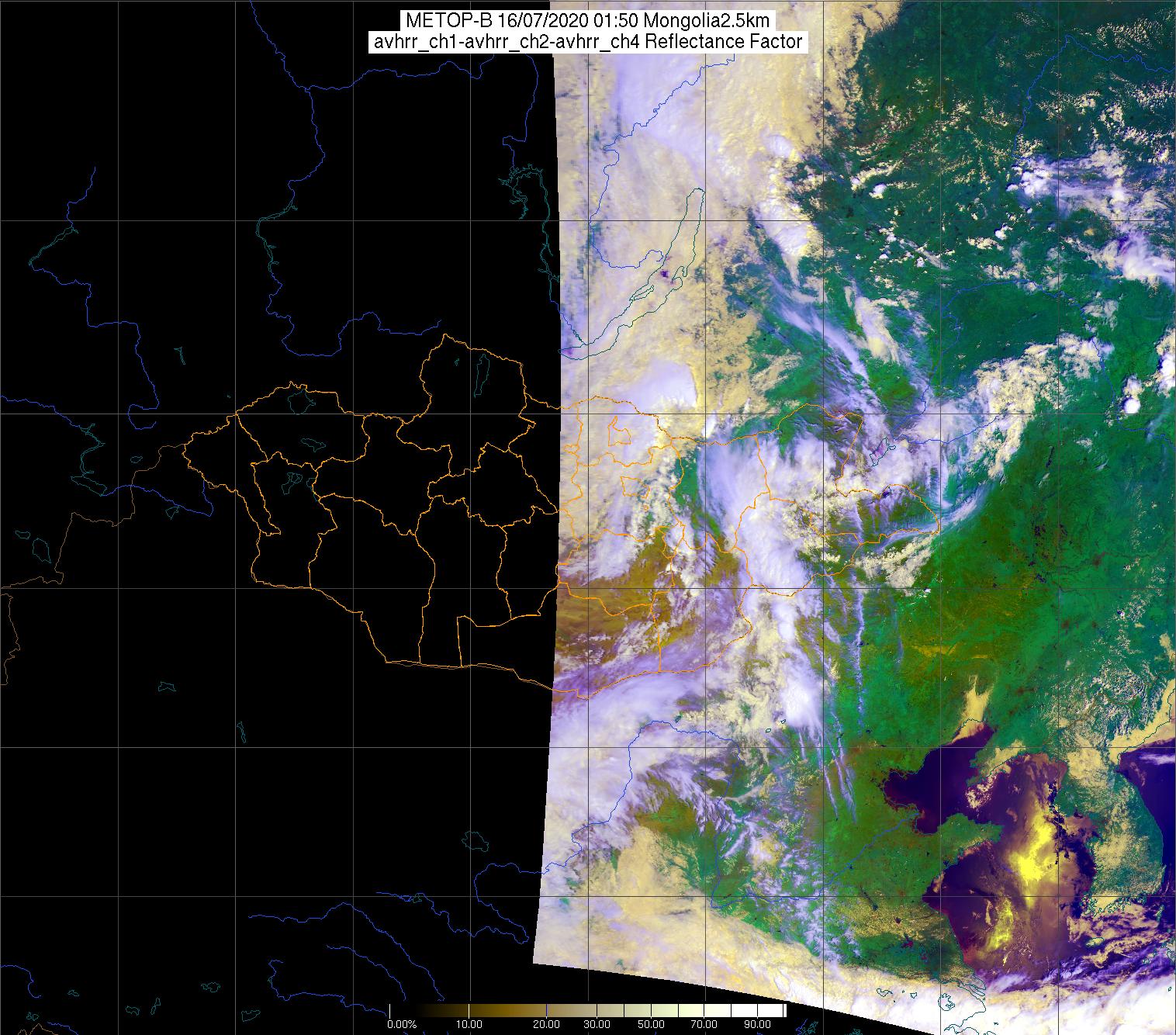The height and width of the screenshot is (1035, 1176).
Task: Click the "0.00%" colorbar label
Action: (402, 1024)
